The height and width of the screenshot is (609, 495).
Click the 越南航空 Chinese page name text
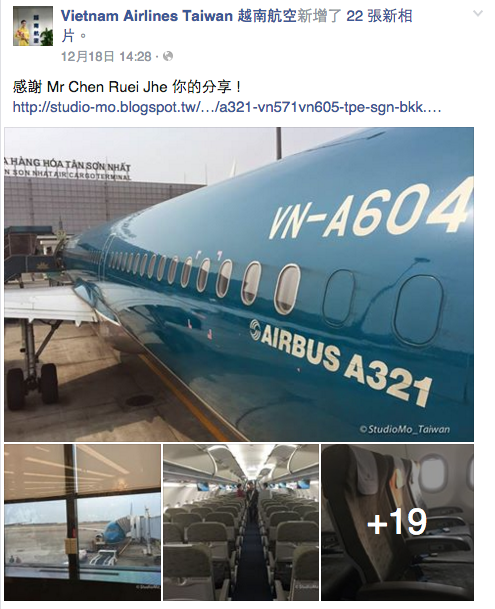(x=267, y=16)
